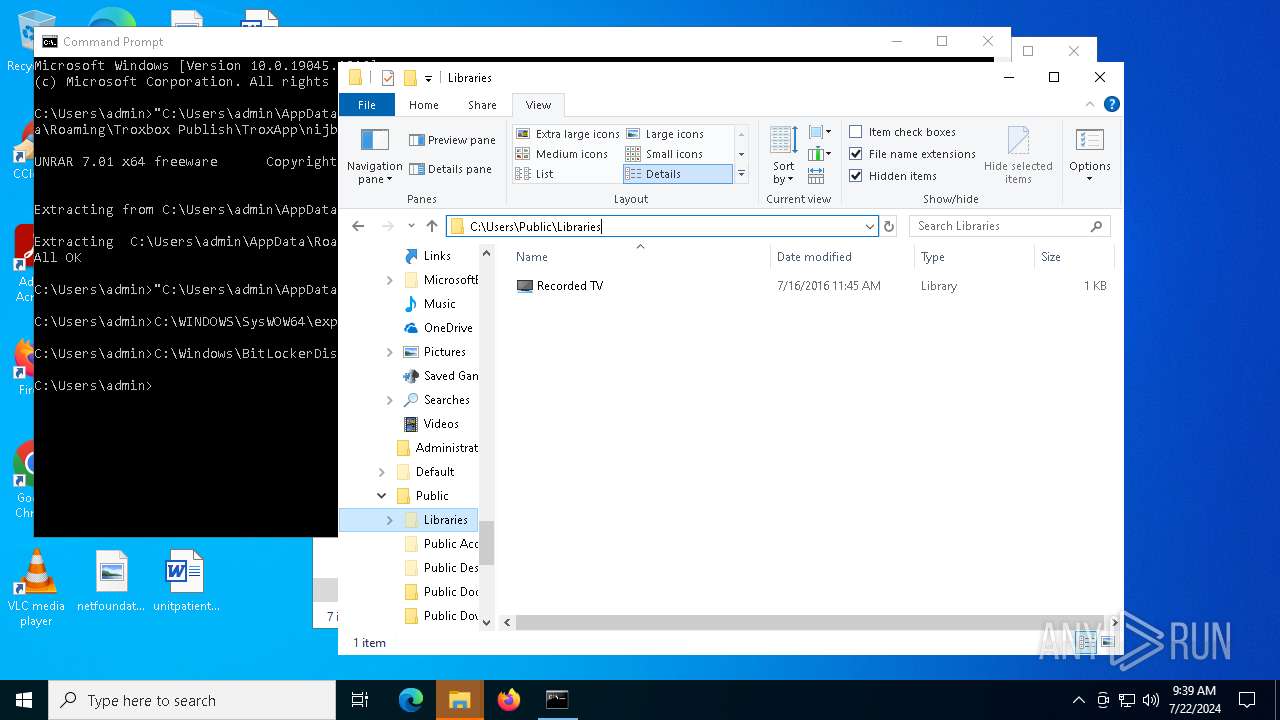
Task: Open Task View on taskbar
Action: pos(360,700)
